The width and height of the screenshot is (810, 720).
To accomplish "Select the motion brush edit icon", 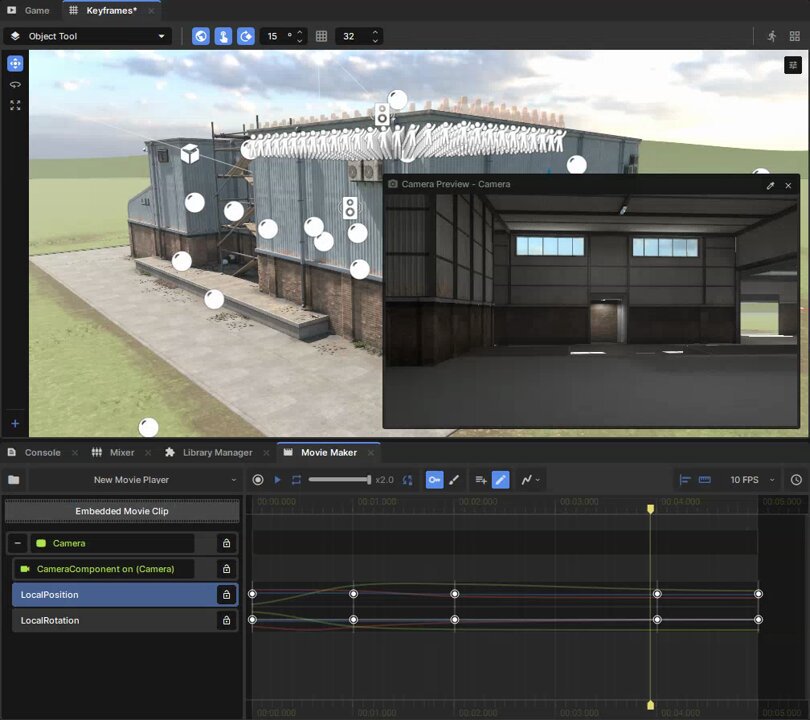I will pyautogui.click(x=454, y=480).
